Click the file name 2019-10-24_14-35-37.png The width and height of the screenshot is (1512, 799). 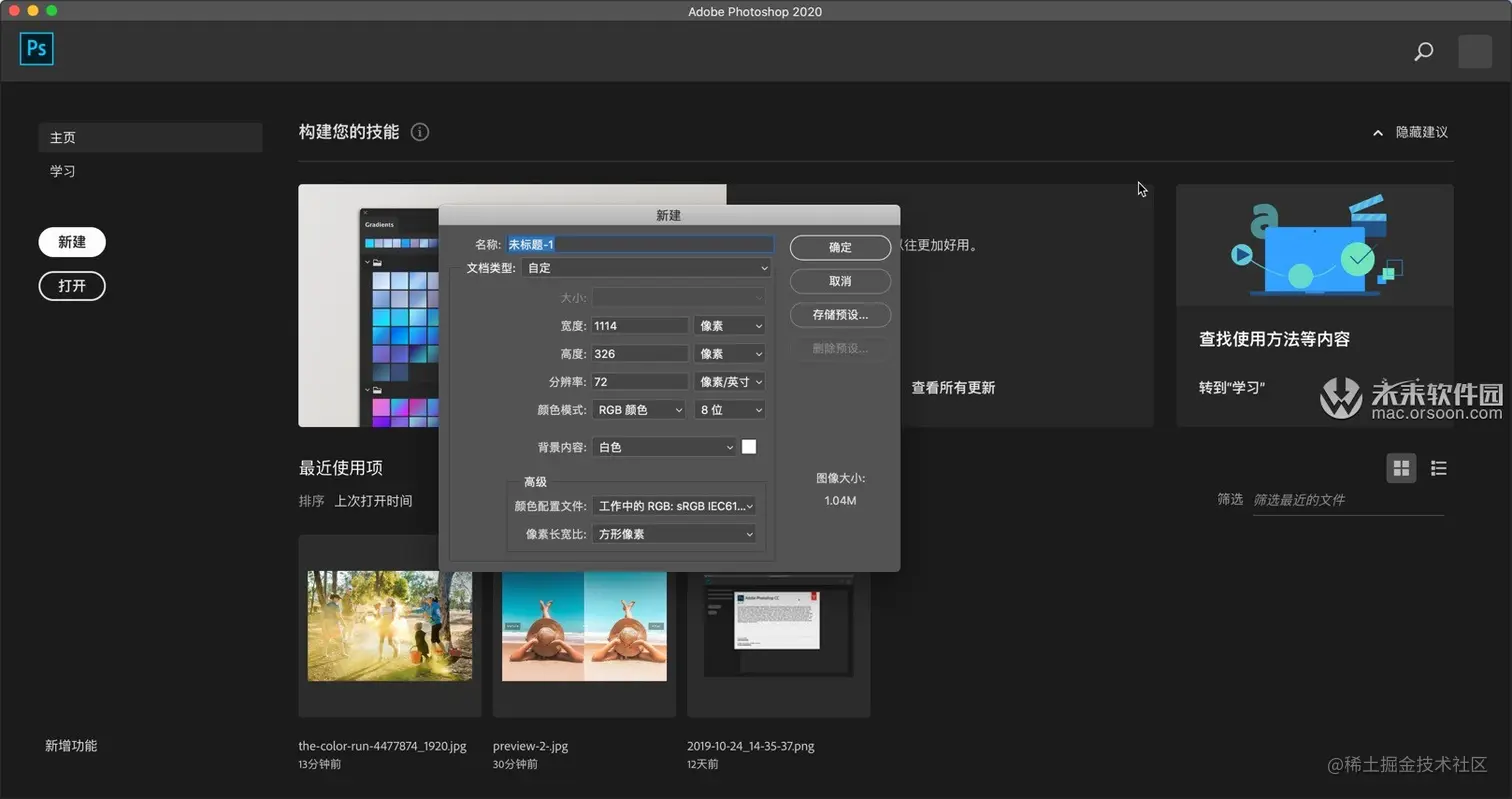(750, 746)
